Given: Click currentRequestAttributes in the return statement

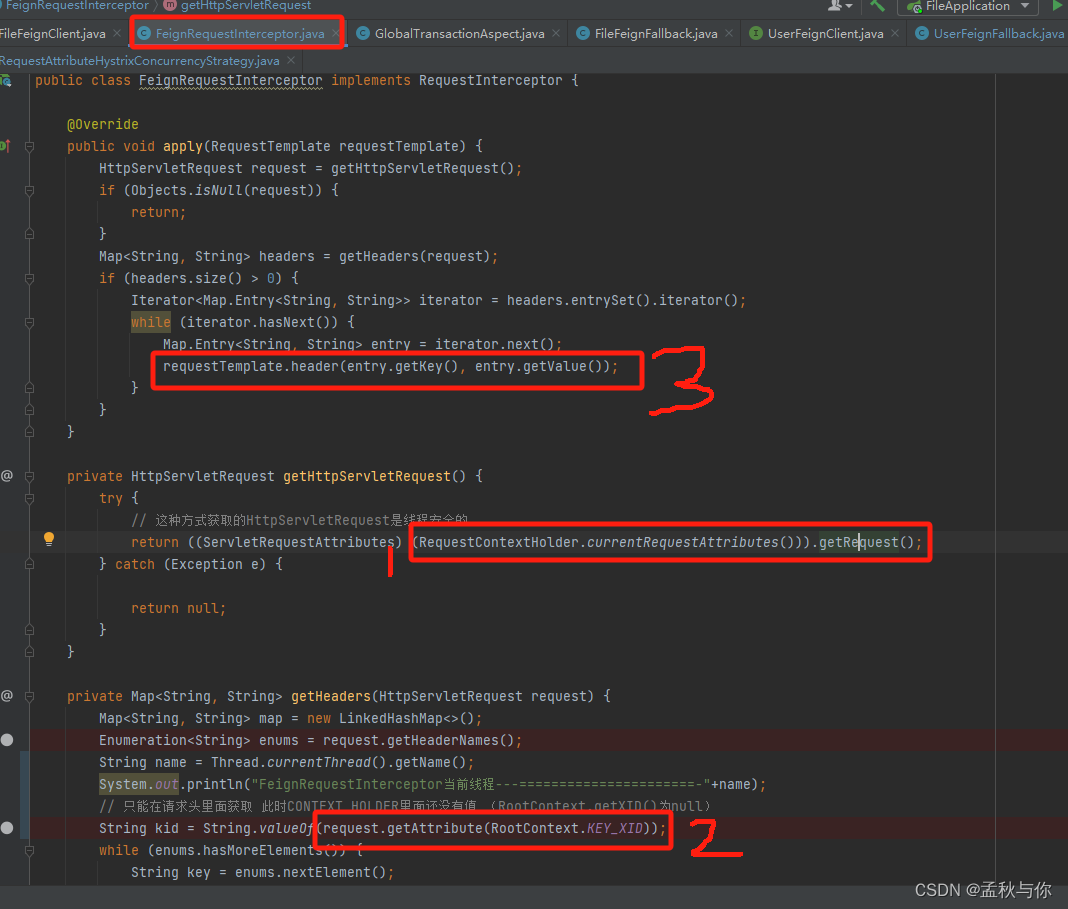Looking at the screenshot, I should 682,542.
